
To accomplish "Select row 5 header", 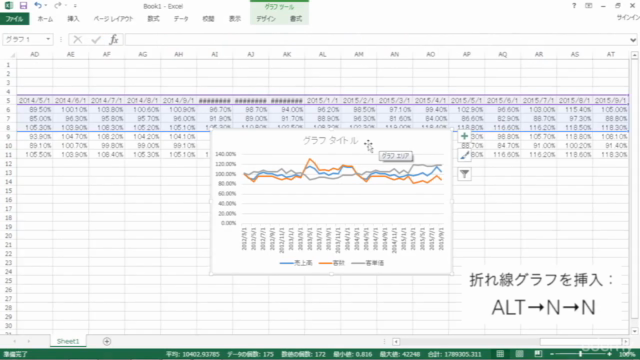I will coord(8,100).
